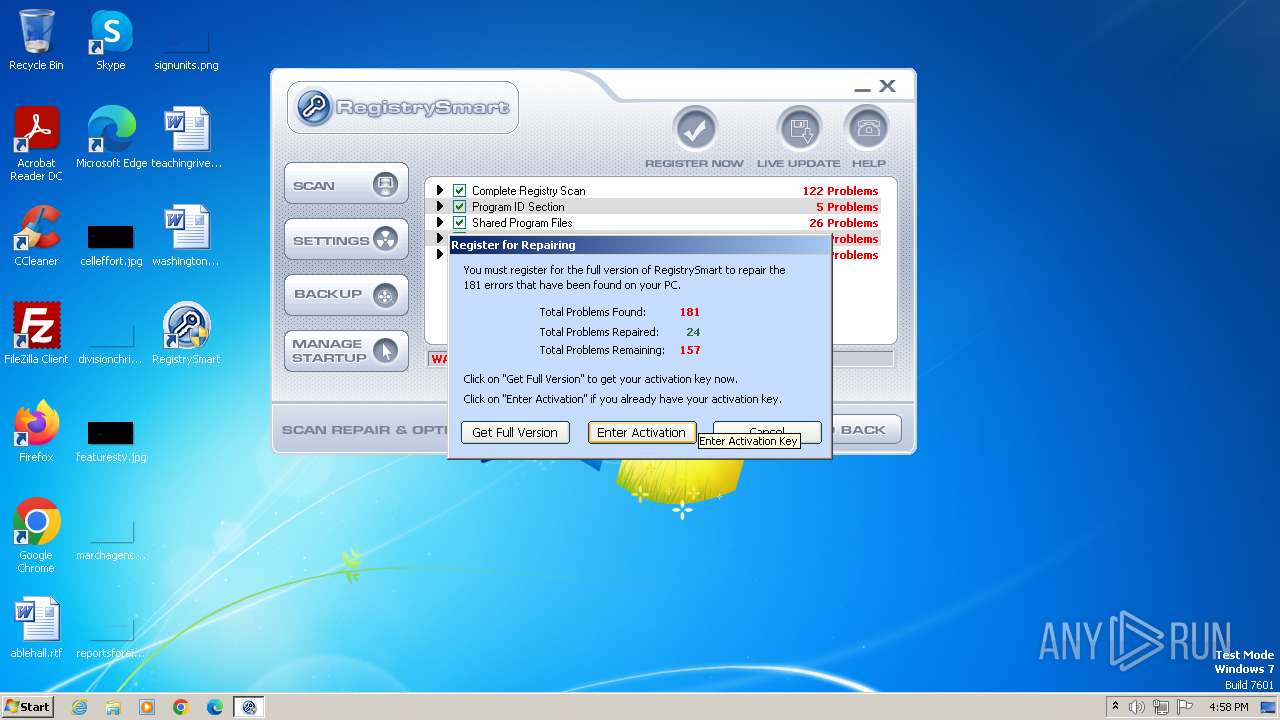Open the Scan section
The height and width of the screenshot is (720, 1280).
[x=346, y=185]
